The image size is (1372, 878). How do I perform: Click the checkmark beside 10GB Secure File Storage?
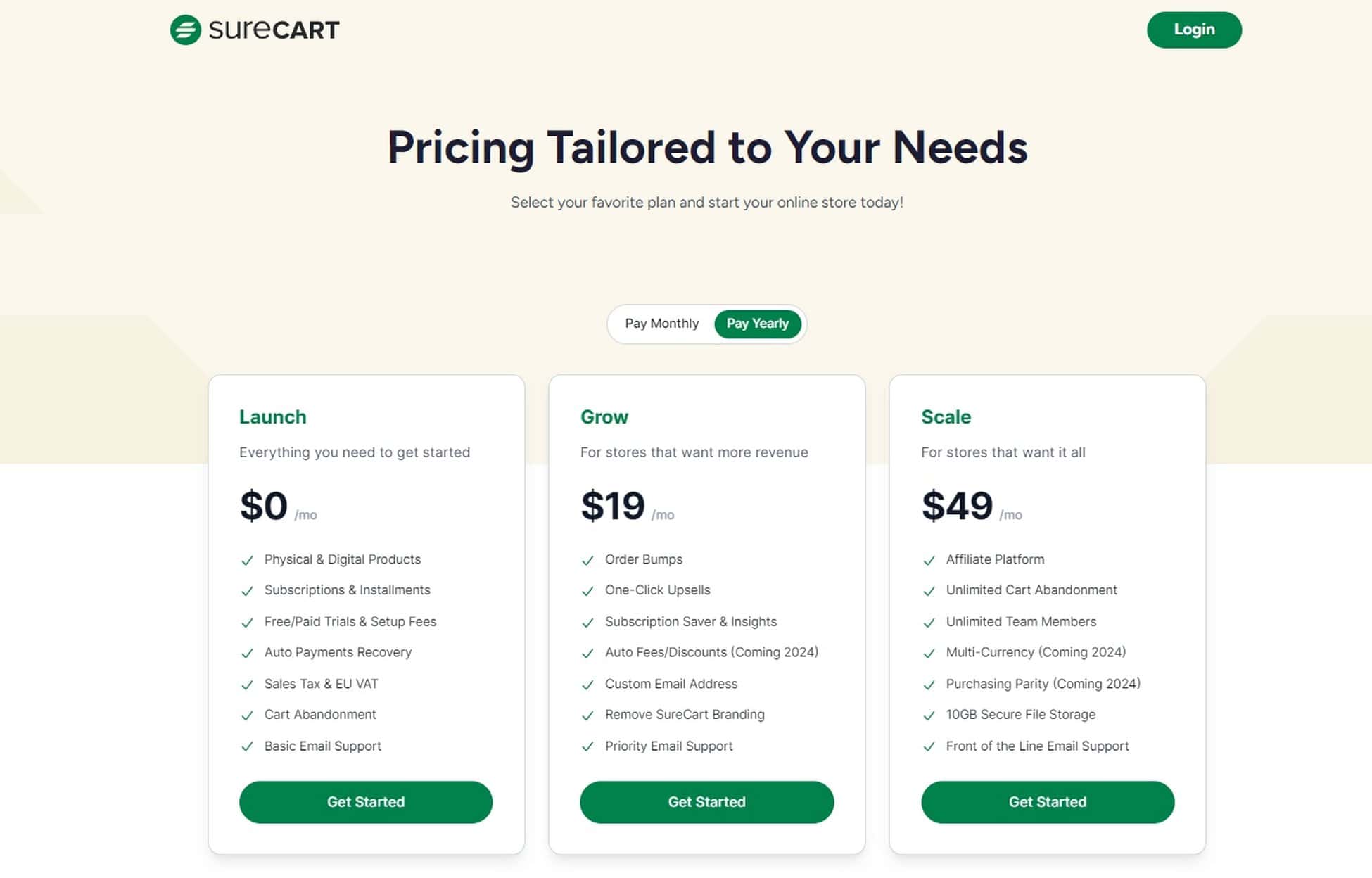click(929, 714)
